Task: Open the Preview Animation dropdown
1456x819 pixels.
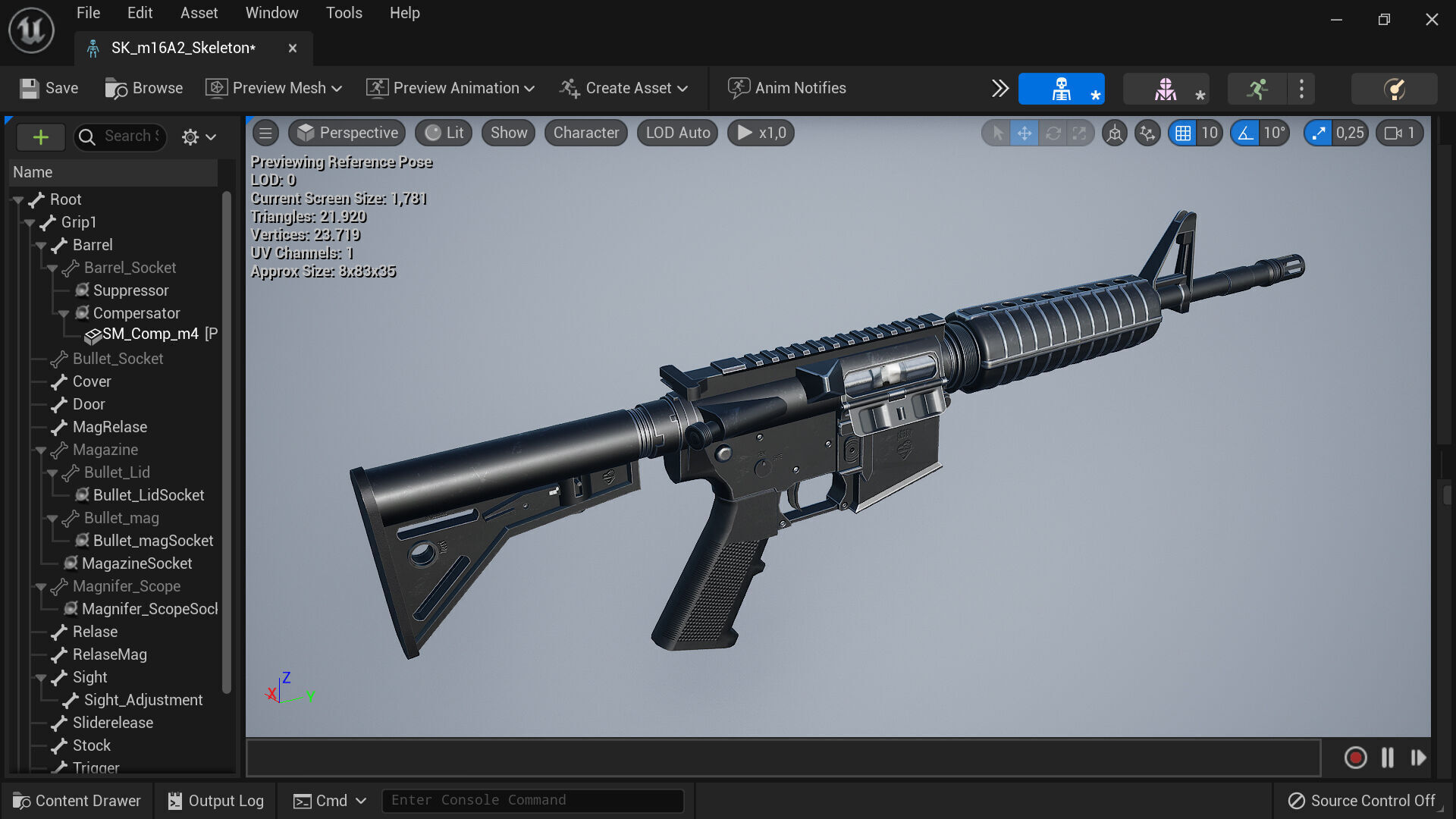Action: tap(450, 88)
